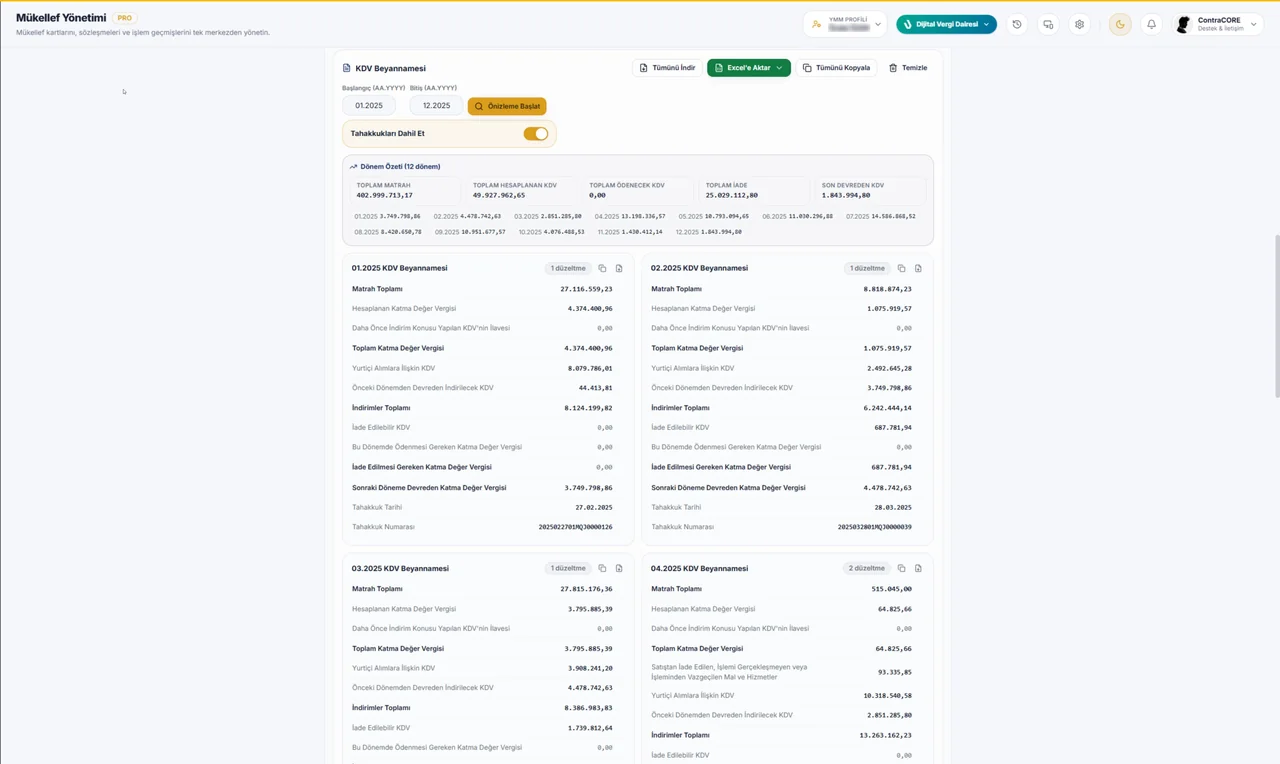1280x764 pixels.
Task: Open the Excel'e Aktar export dropdown
Action: click(x=749, y=68)
